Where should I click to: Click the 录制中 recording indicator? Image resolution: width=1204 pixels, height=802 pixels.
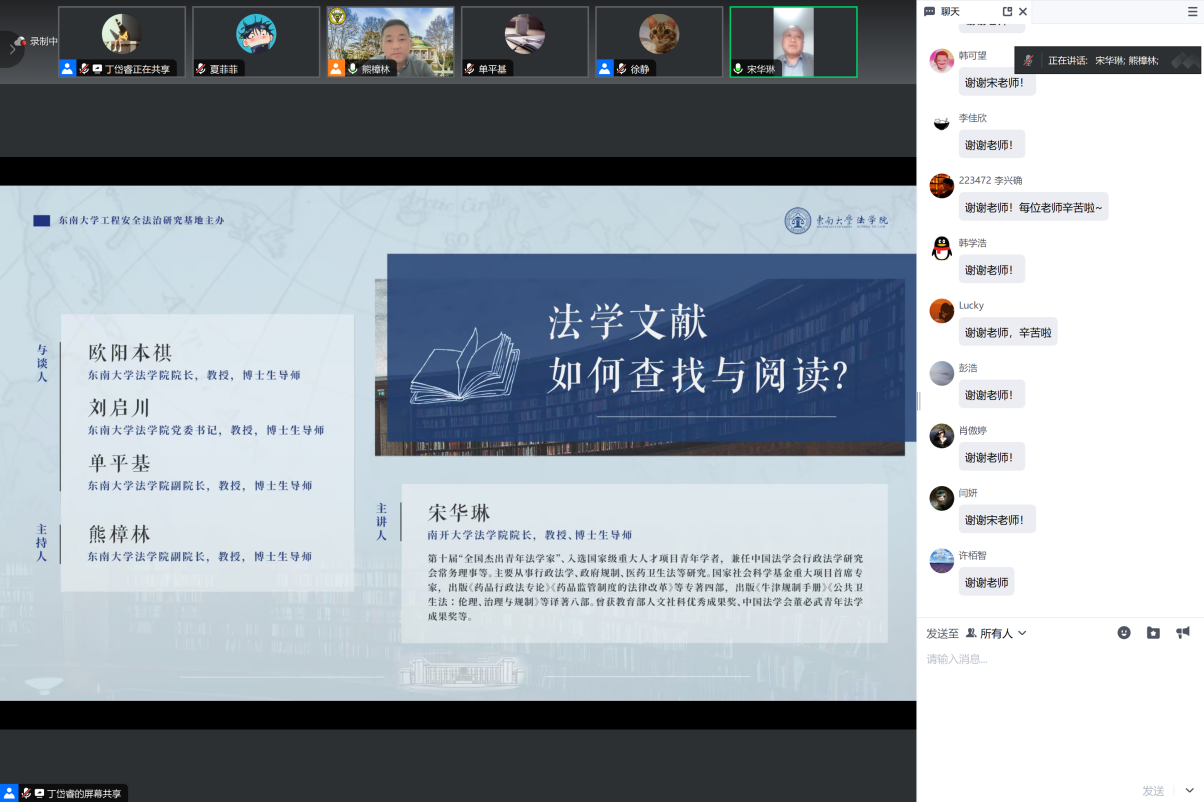tap(37, 42)
